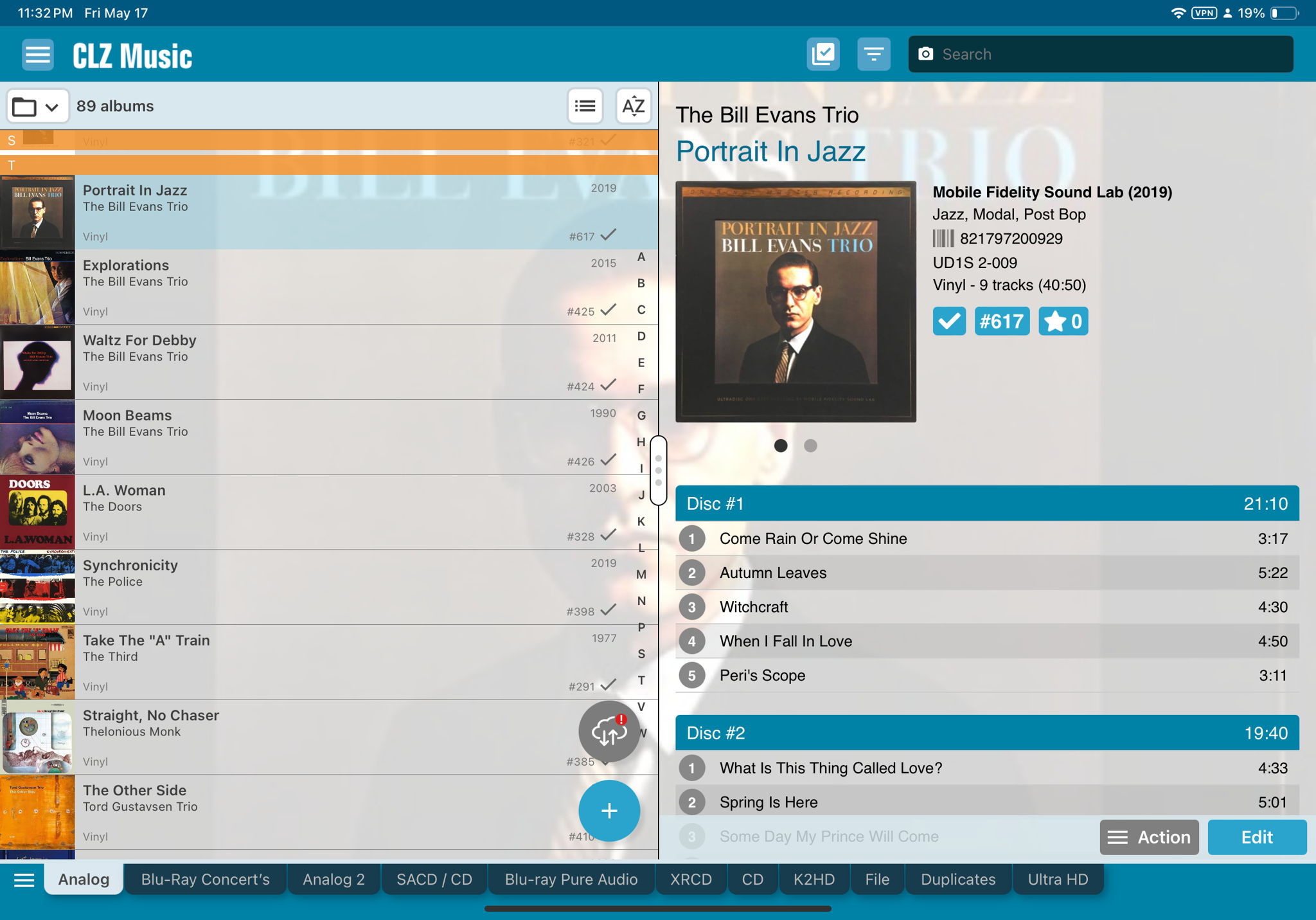
Task: Select L.A. Woman album row
Action: 329,512
